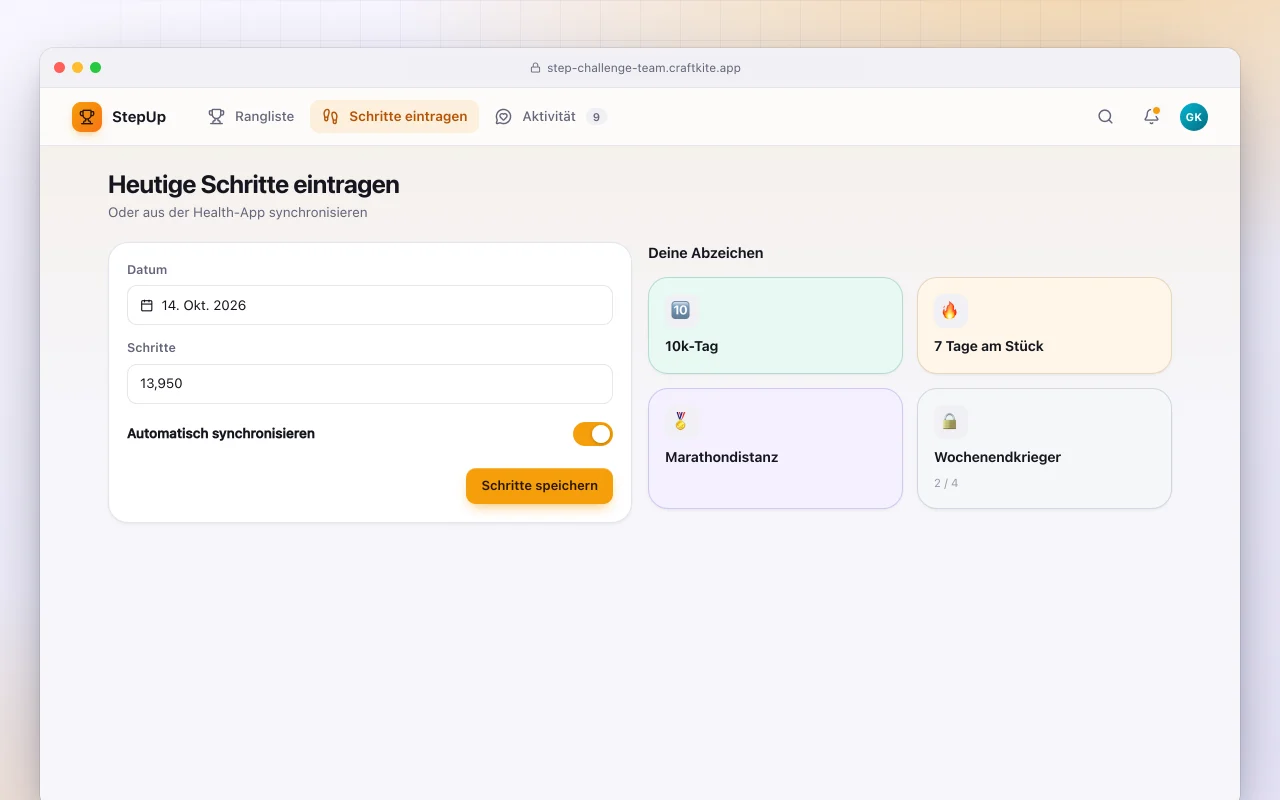Image resolution: width=1280 pixels, height=800 pixels.
Task: Click the Schritte field label
Action: (151, 348)
